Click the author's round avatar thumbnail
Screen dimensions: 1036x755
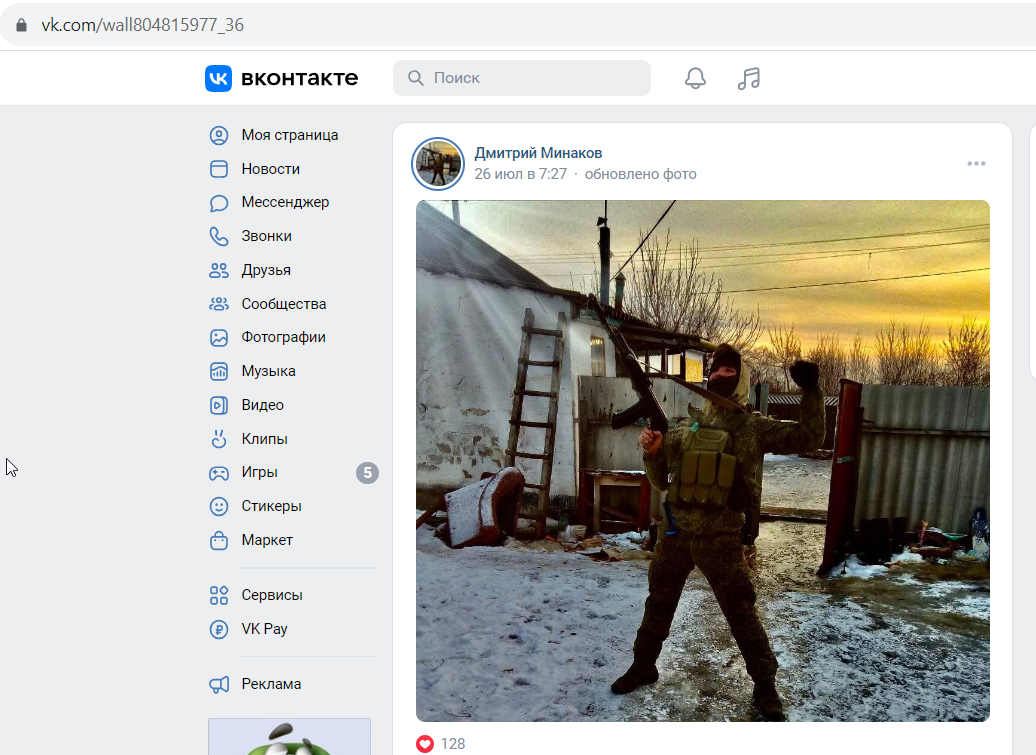click(x=437, y=163)
